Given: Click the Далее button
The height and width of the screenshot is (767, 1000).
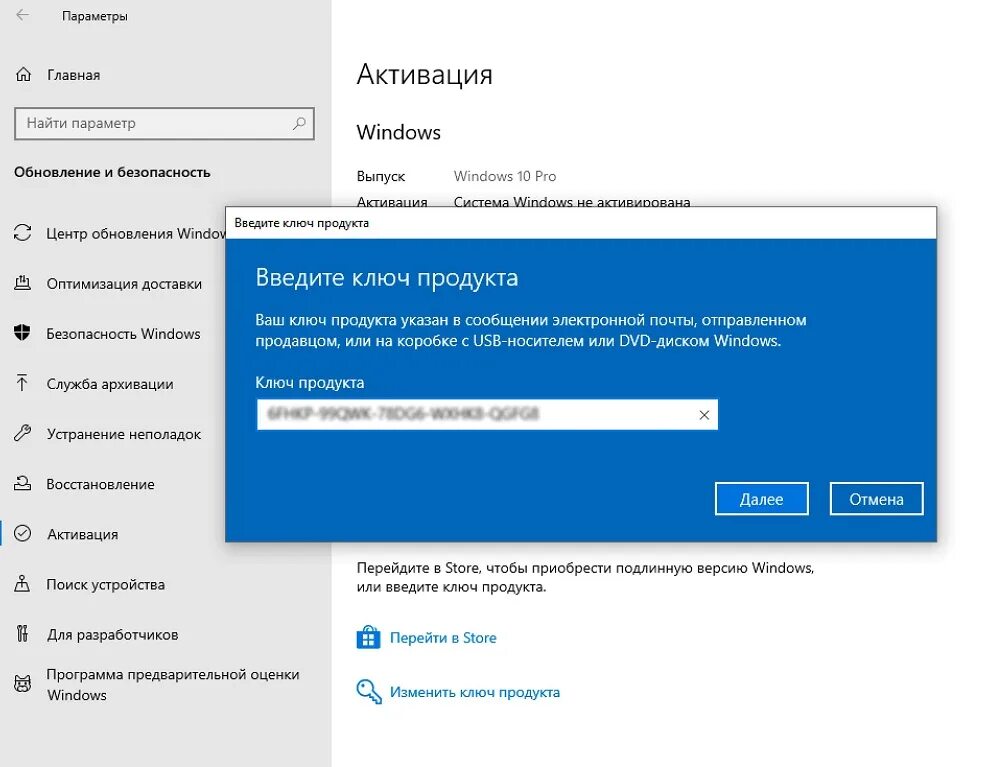Looking at the screenshot, I should (x=761, y=499).
